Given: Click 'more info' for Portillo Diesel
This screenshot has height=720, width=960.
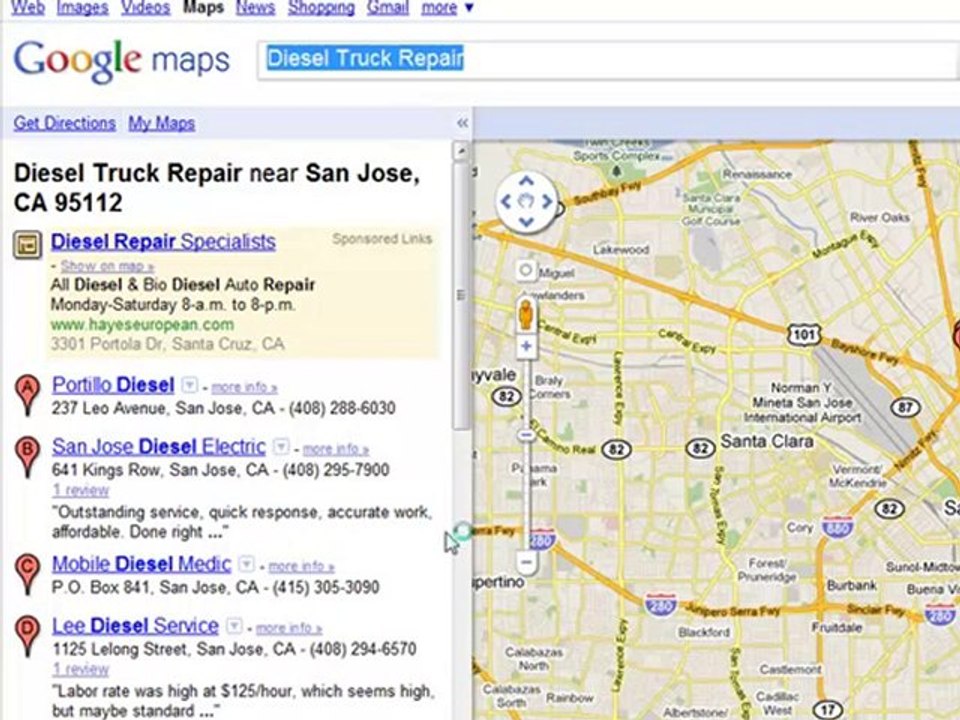Looking at the screenshot, I should coord(244,388).
